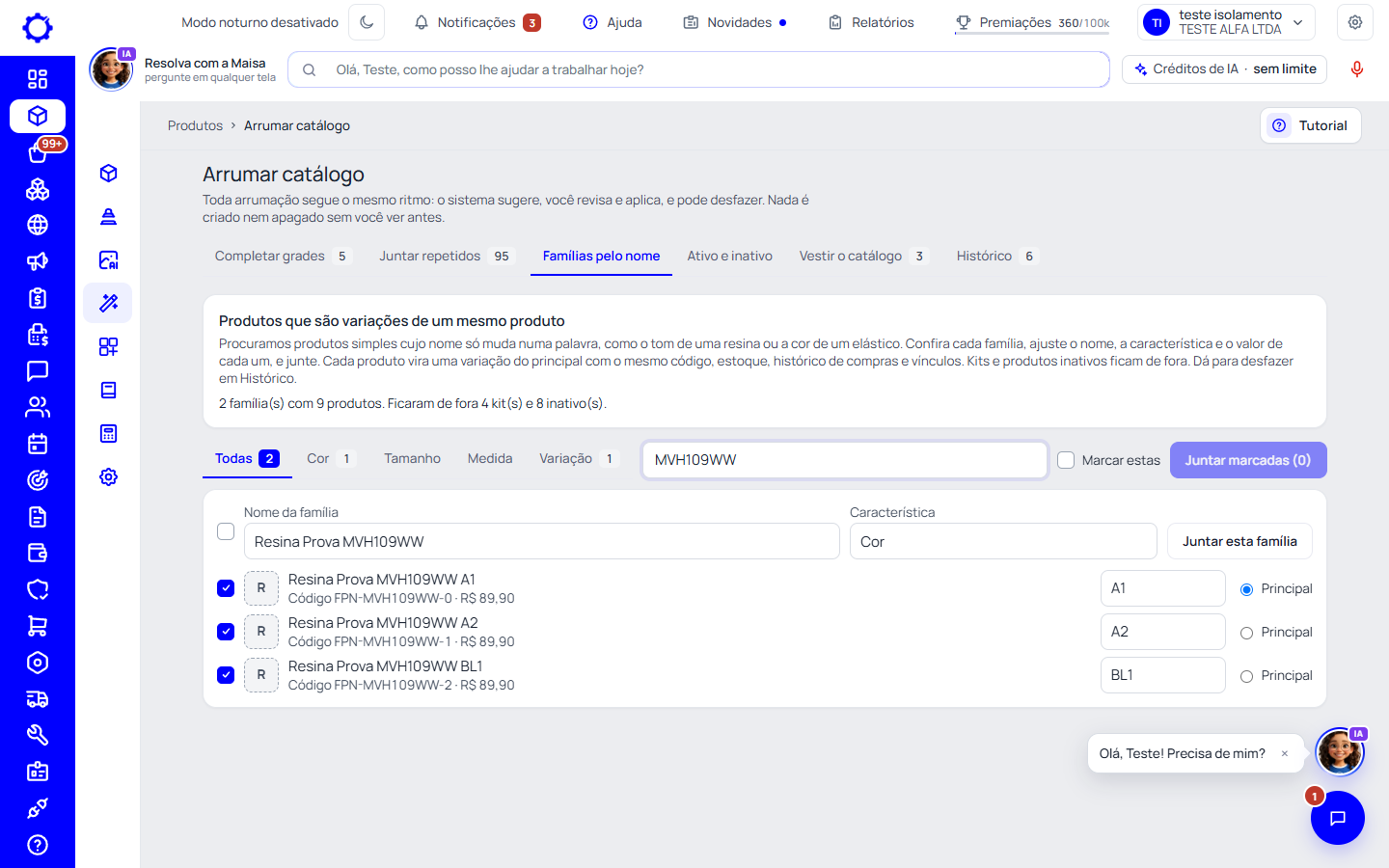Click the Maisa assistant search field

tap(698, 69)
